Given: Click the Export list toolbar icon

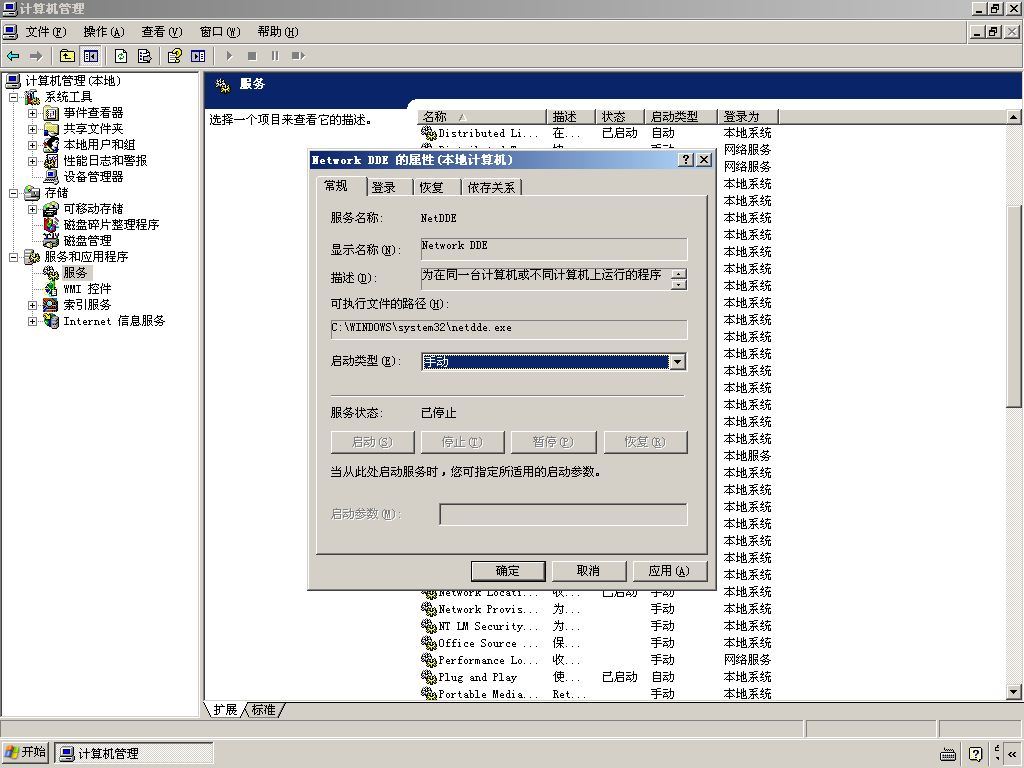Looking at the screenshot, I should tap(144, 56).
